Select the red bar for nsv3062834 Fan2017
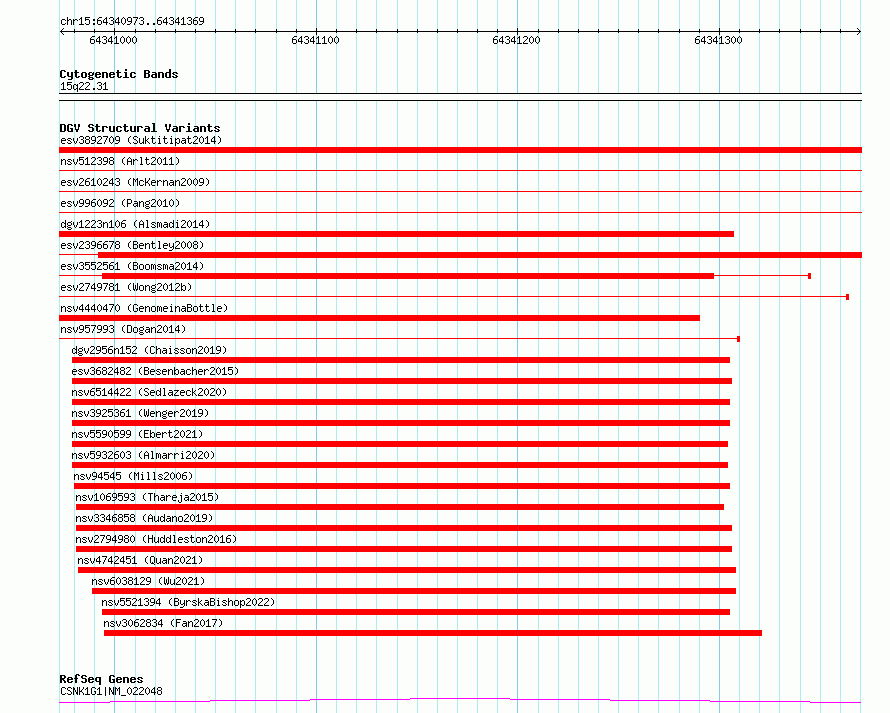The width and height of the screenshot is (890, 713). [x=433, y=633]
